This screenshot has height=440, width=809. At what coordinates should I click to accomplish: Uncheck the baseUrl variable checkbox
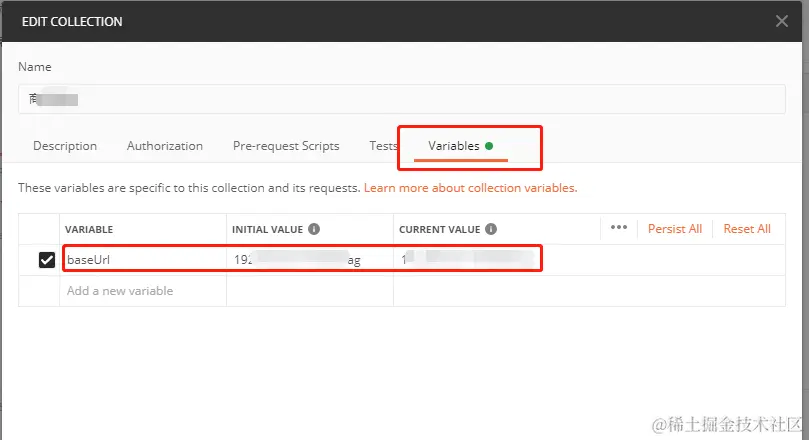(47, 260)
